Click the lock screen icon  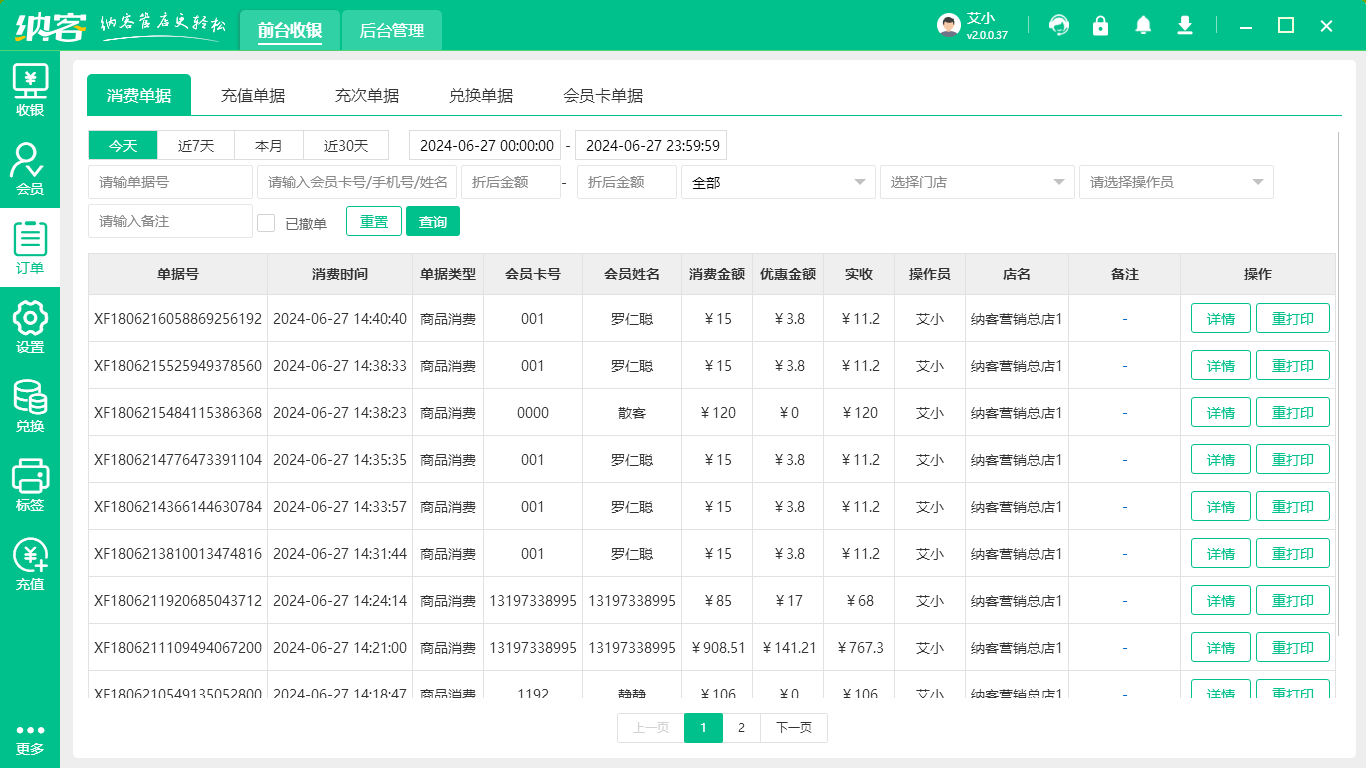[1101, 26]
